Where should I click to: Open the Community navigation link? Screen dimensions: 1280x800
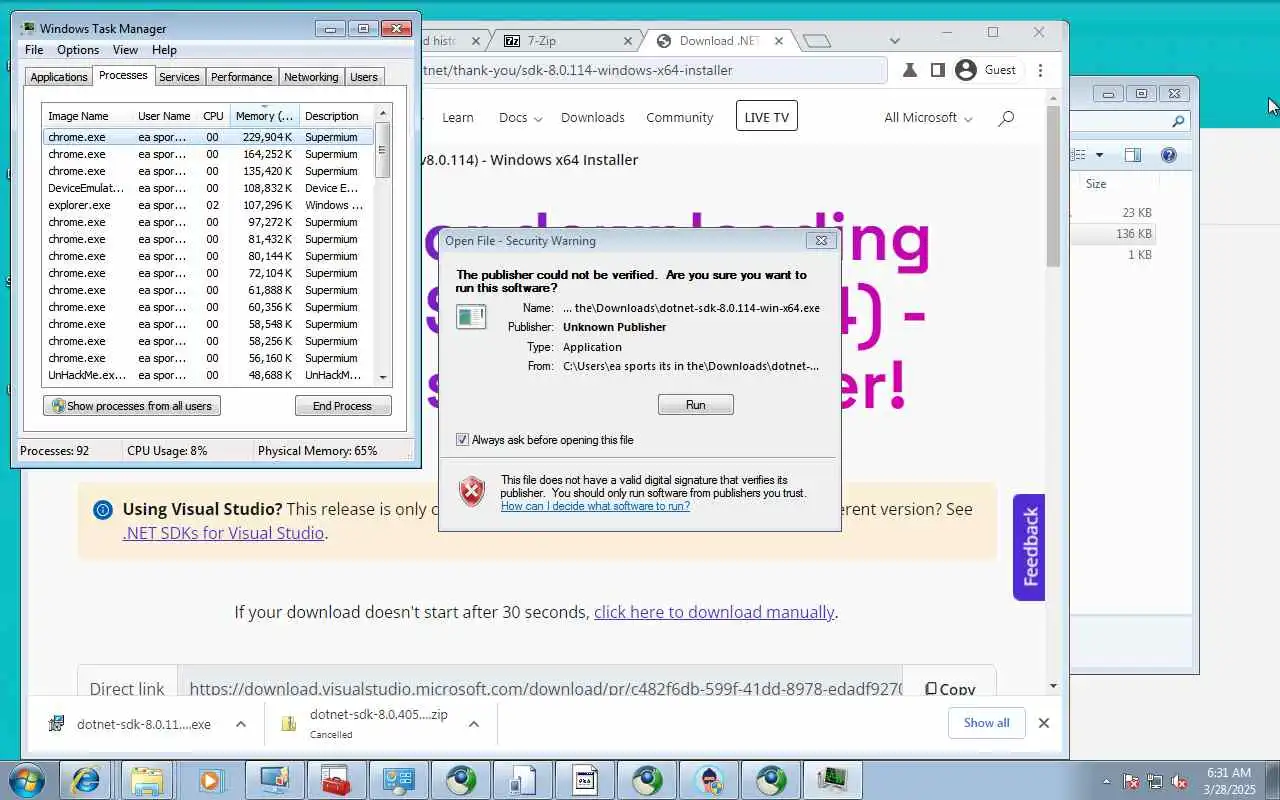tap(679, 117)
